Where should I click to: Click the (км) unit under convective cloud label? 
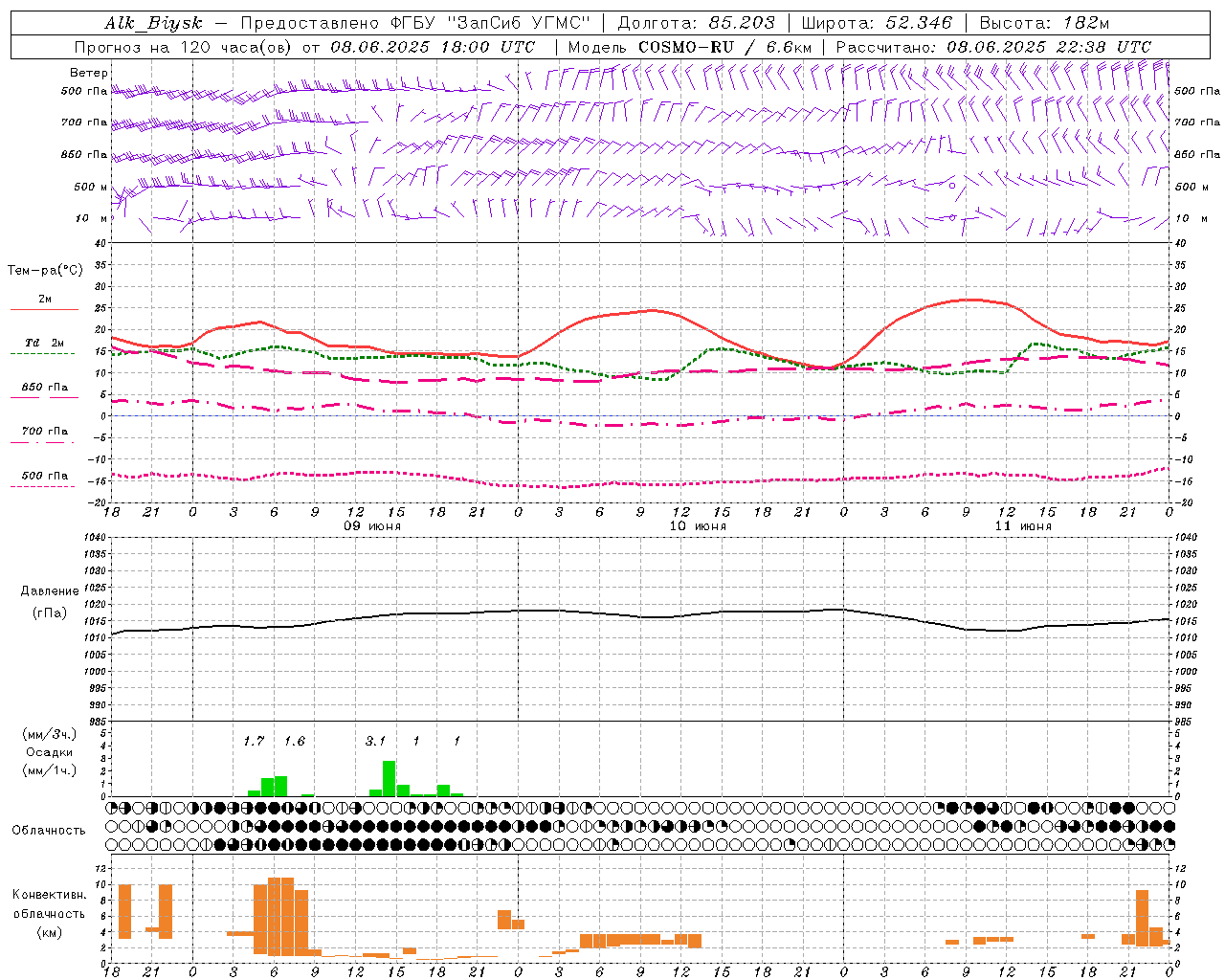(x=50, y=932)
